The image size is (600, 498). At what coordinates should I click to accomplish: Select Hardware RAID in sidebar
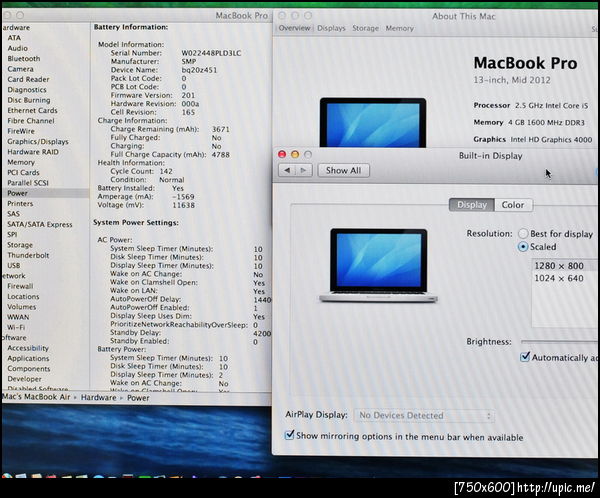33,152
